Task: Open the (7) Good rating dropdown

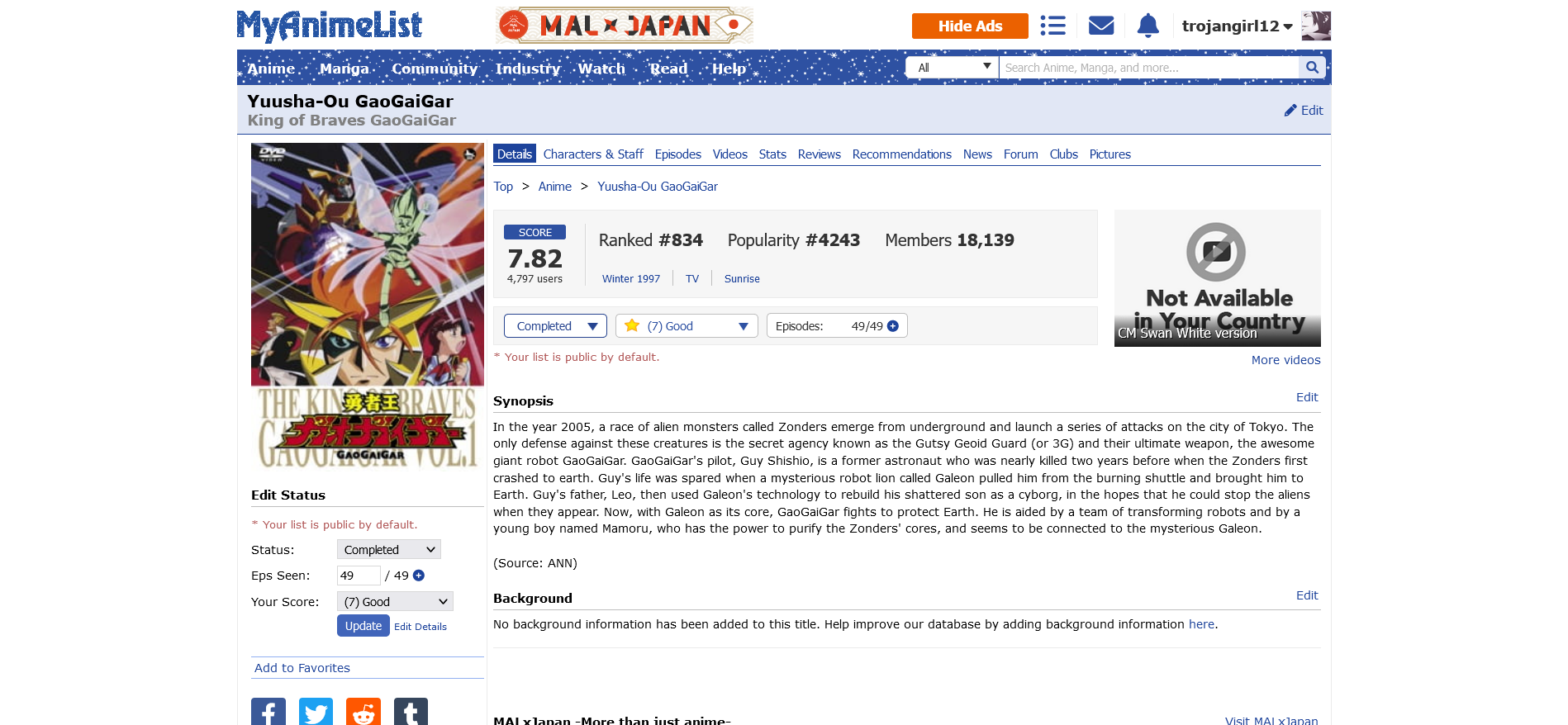Action: 687,326
